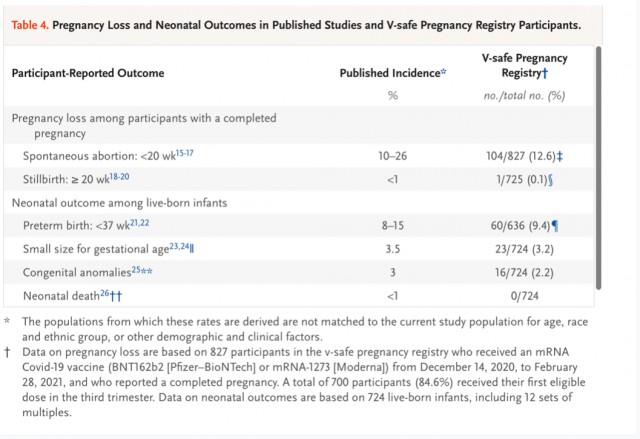Viewport: 640px width, 439px height.
Task: Click the 16/724 (2.2) table cell
Action: pos(524,272)
